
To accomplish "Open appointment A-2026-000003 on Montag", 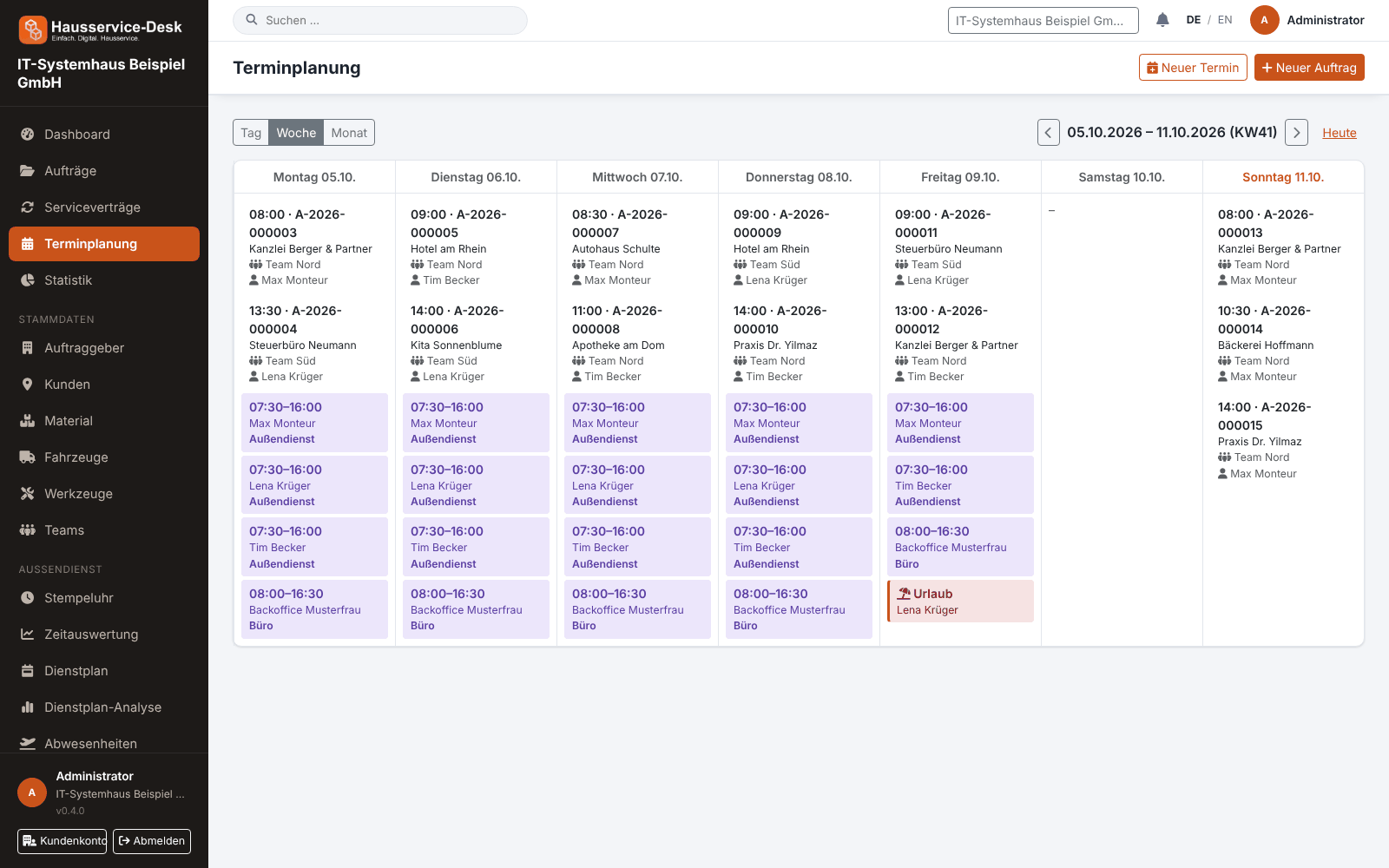I will click(314, 247).
